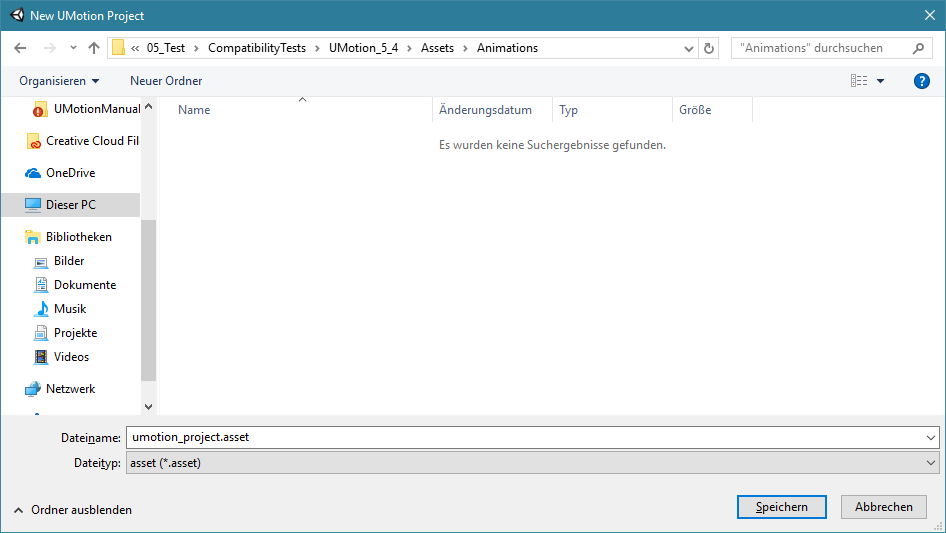Click the Abbrechen button
The image size is (946, 533).
click(x=883, y=507)
